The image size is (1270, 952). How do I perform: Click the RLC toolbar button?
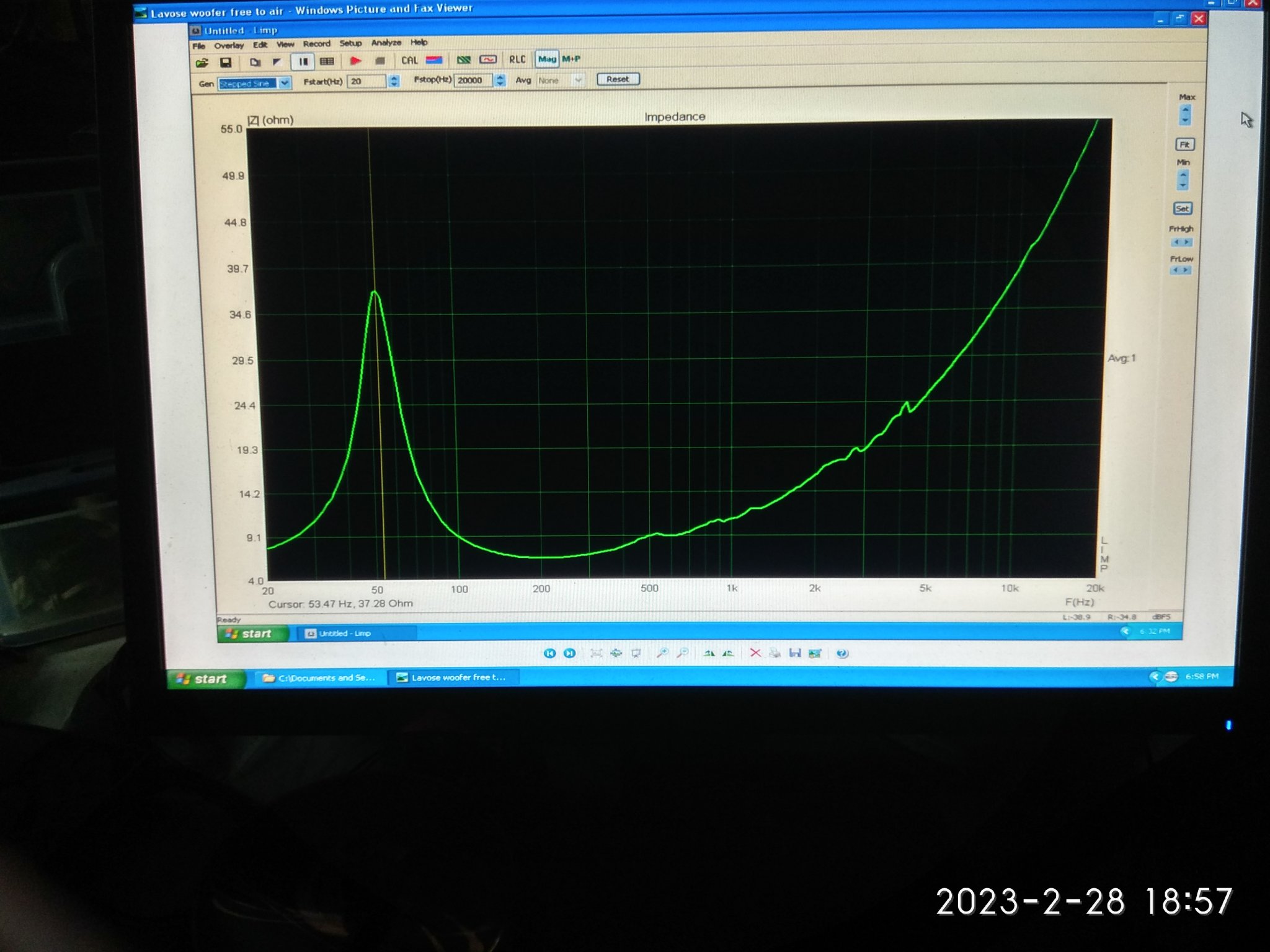517,59
